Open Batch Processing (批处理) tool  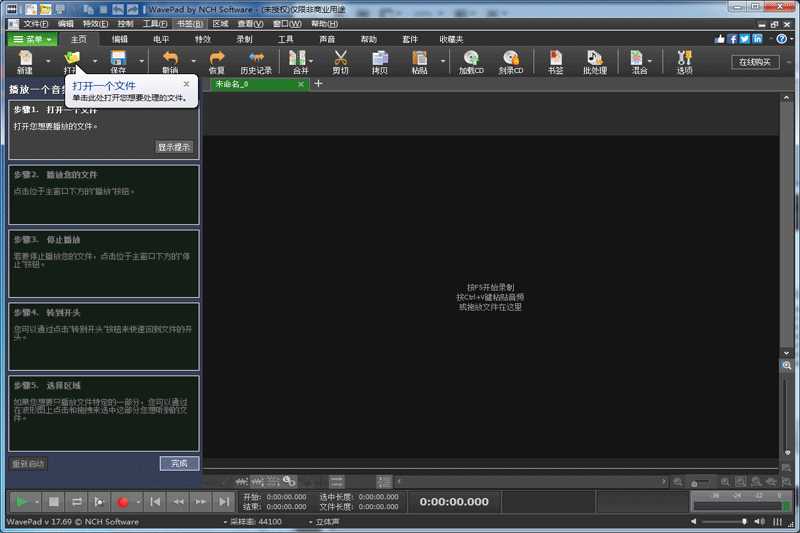595,62
